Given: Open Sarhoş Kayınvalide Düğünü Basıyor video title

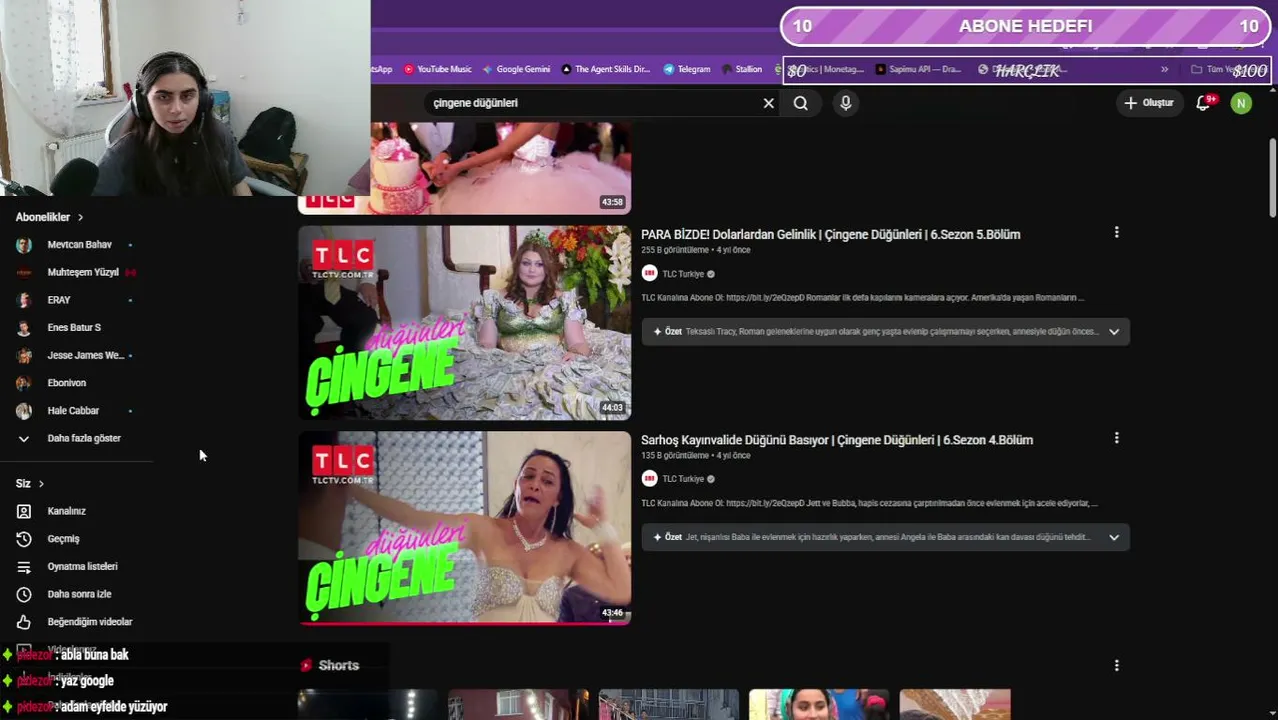Looking at the screenshot, I should tap(837, 440).
